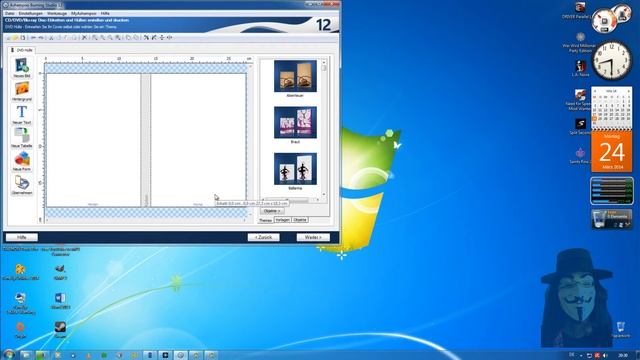Choose the Ballerina theme thumbnail
The image size is (640, 360).
[x=295, y=169]
